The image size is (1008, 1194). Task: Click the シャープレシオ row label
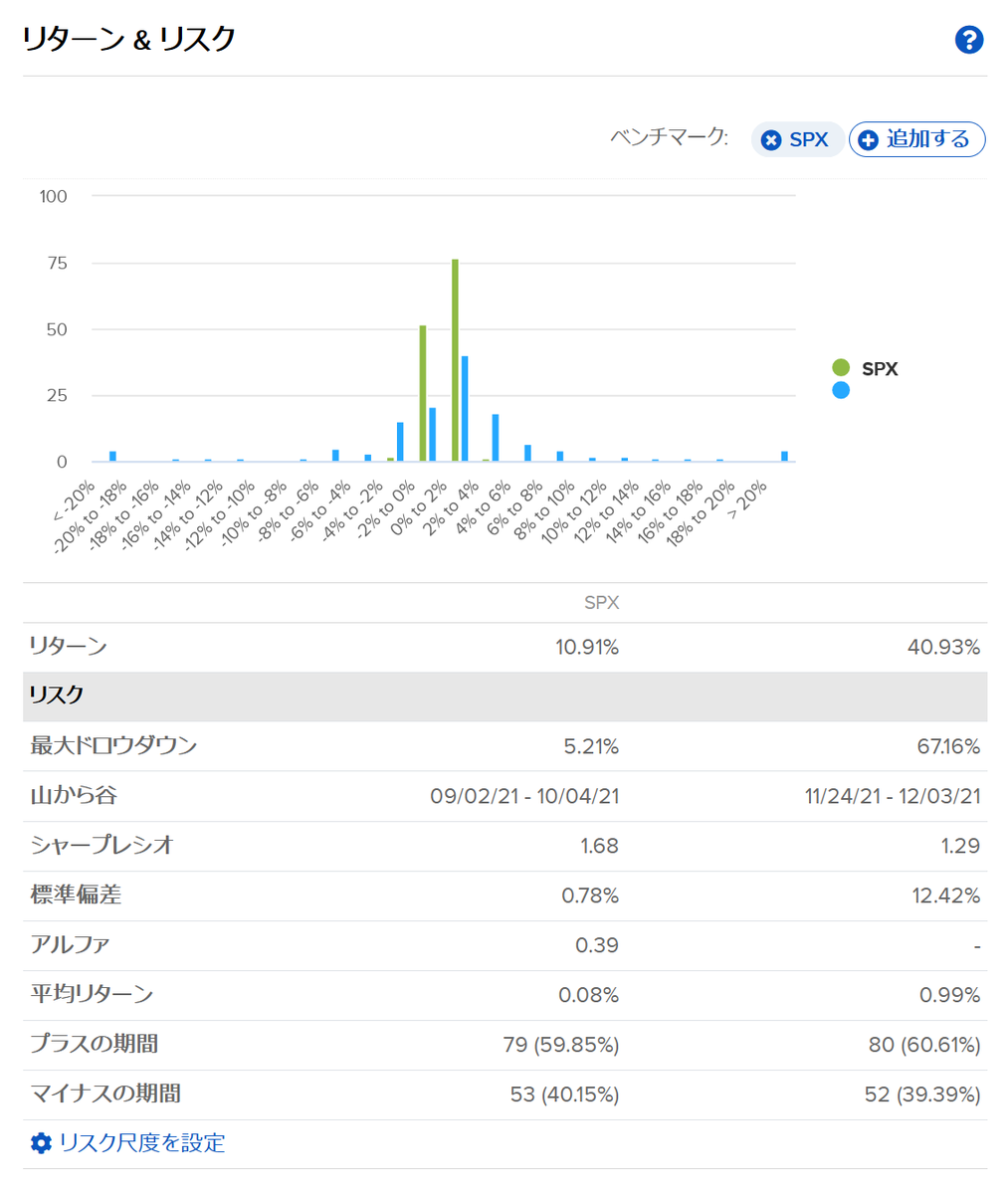point(101,845)
